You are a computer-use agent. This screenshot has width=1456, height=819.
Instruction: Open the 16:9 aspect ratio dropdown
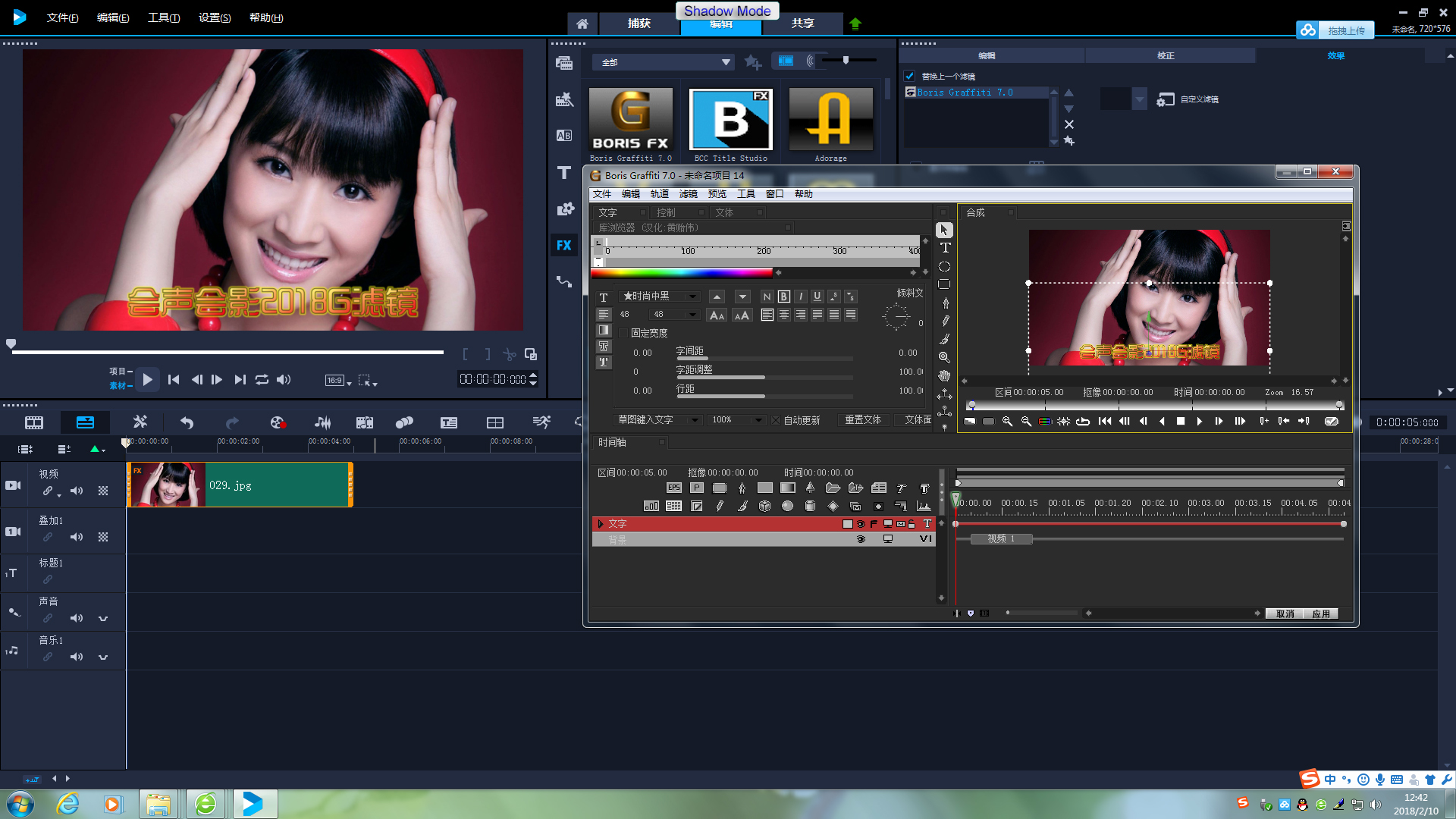[338, 381]
